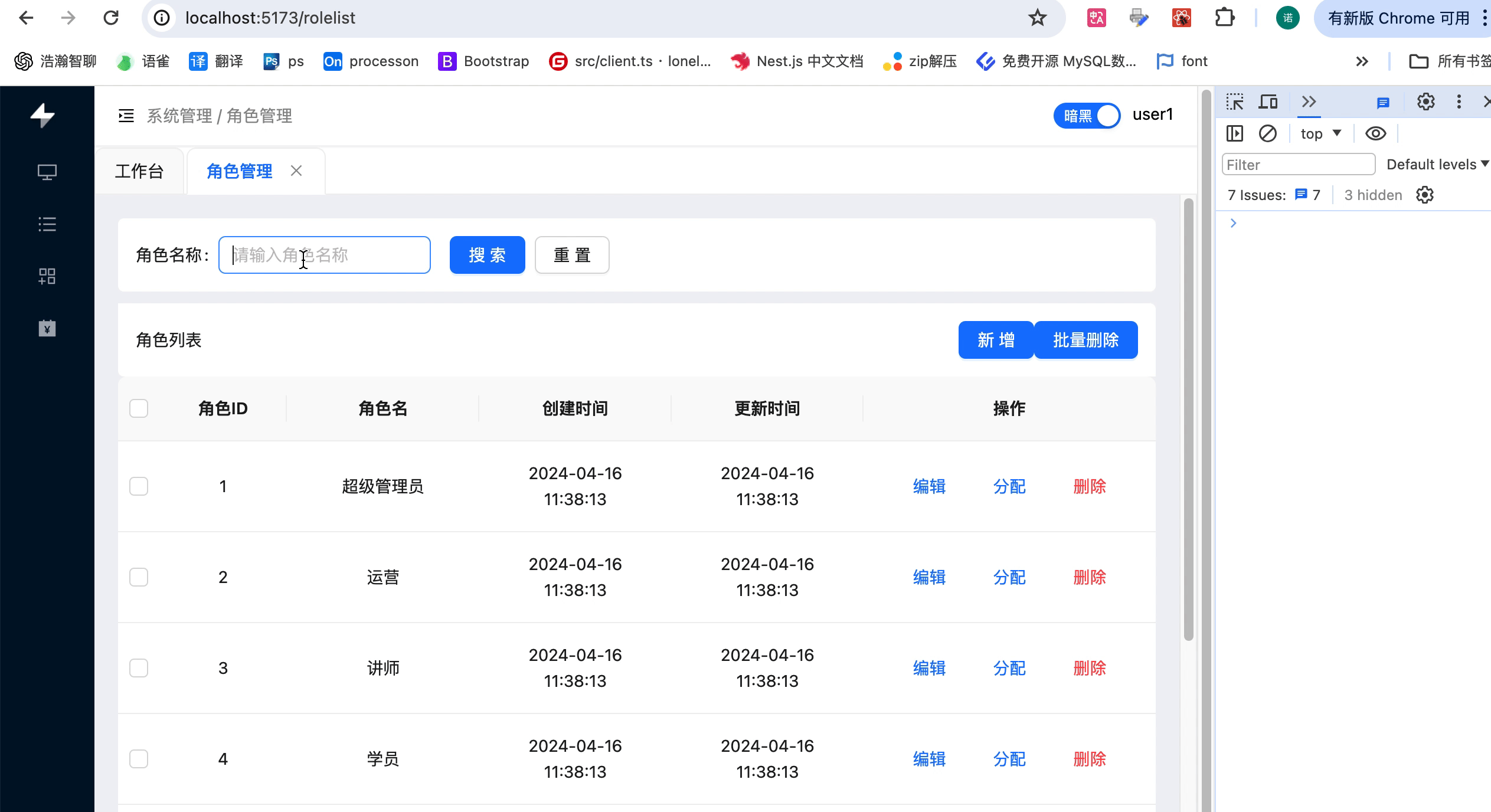
Task: Expand more DevTools tabs chevron
Action: pos(1309,102)
